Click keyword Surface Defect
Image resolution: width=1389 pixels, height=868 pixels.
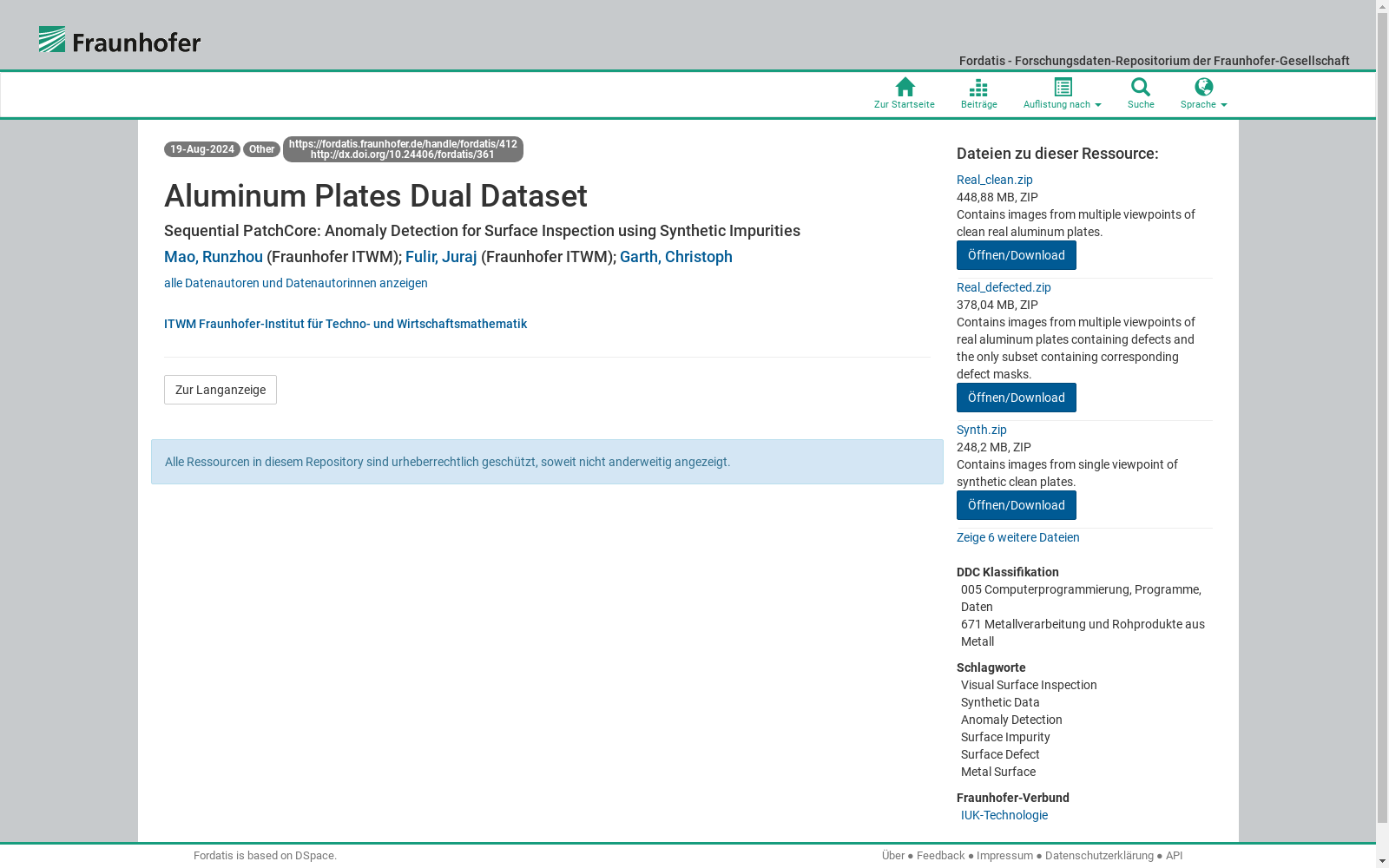pos(1000,754)
